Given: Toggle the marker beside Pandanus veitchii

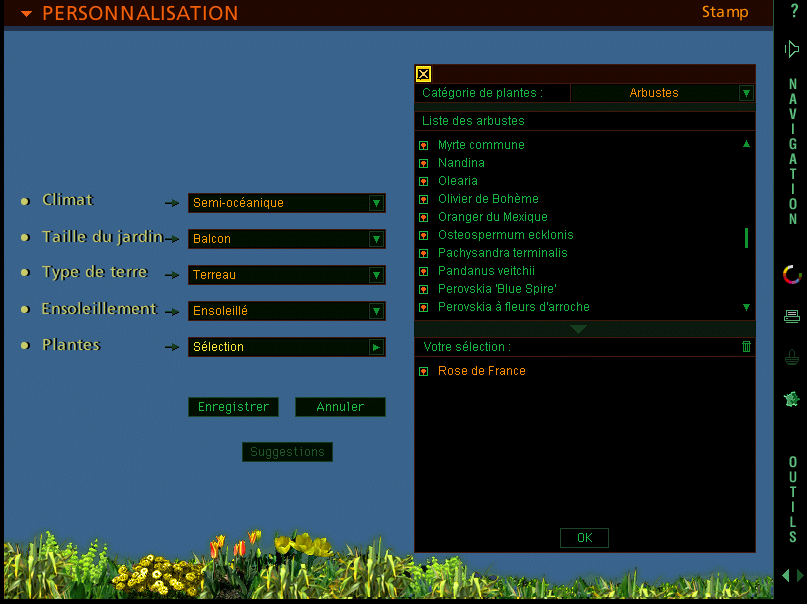Looking at the screenshot, I should (424, 271).
